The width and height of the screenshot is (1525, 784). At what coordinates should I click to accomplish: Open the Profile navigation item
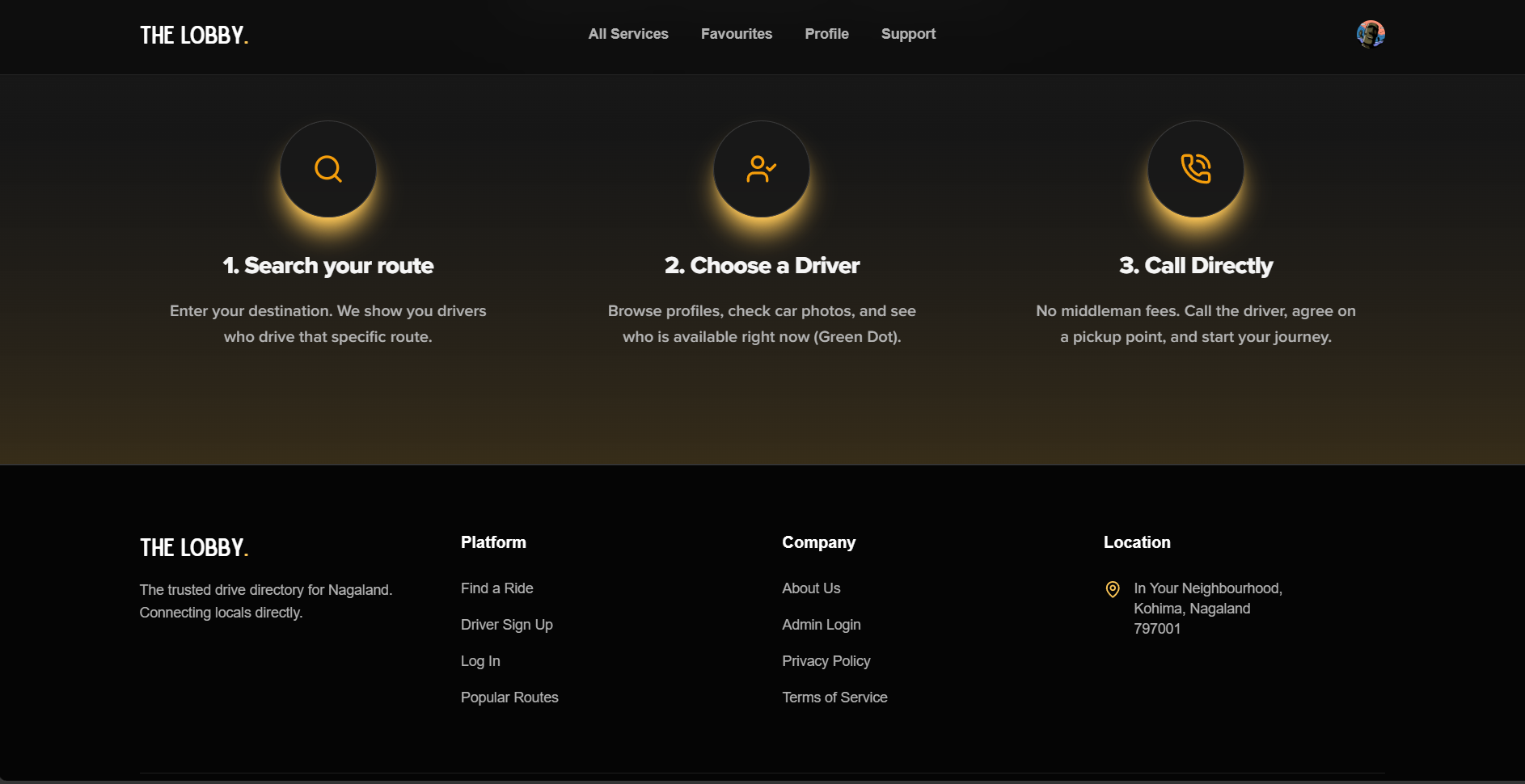tap(826, 34)
